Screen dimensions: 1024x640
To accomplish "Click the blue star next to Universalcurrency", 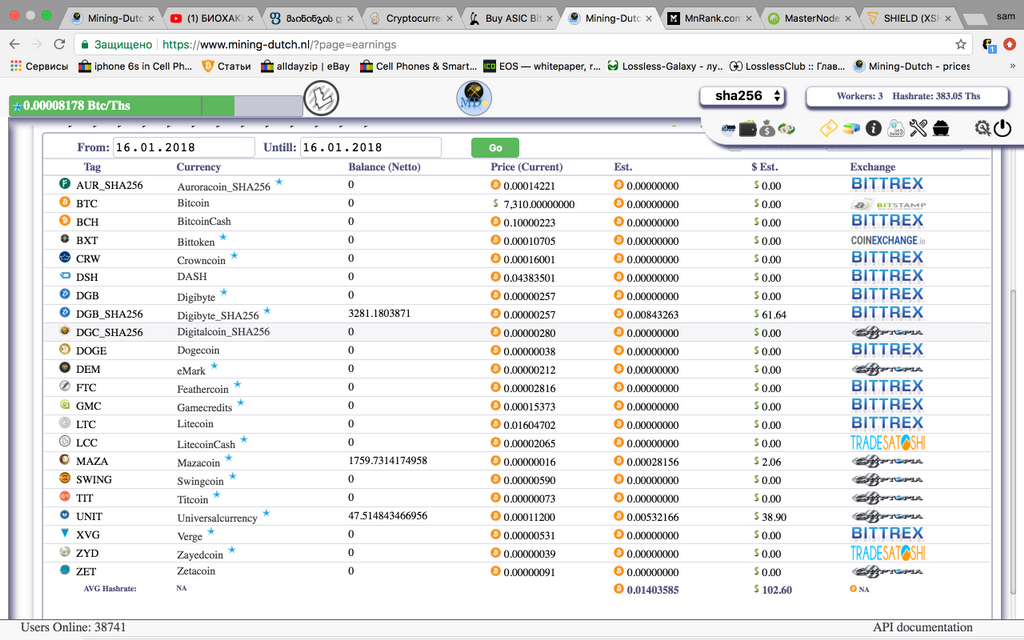I will pos(266,513).
